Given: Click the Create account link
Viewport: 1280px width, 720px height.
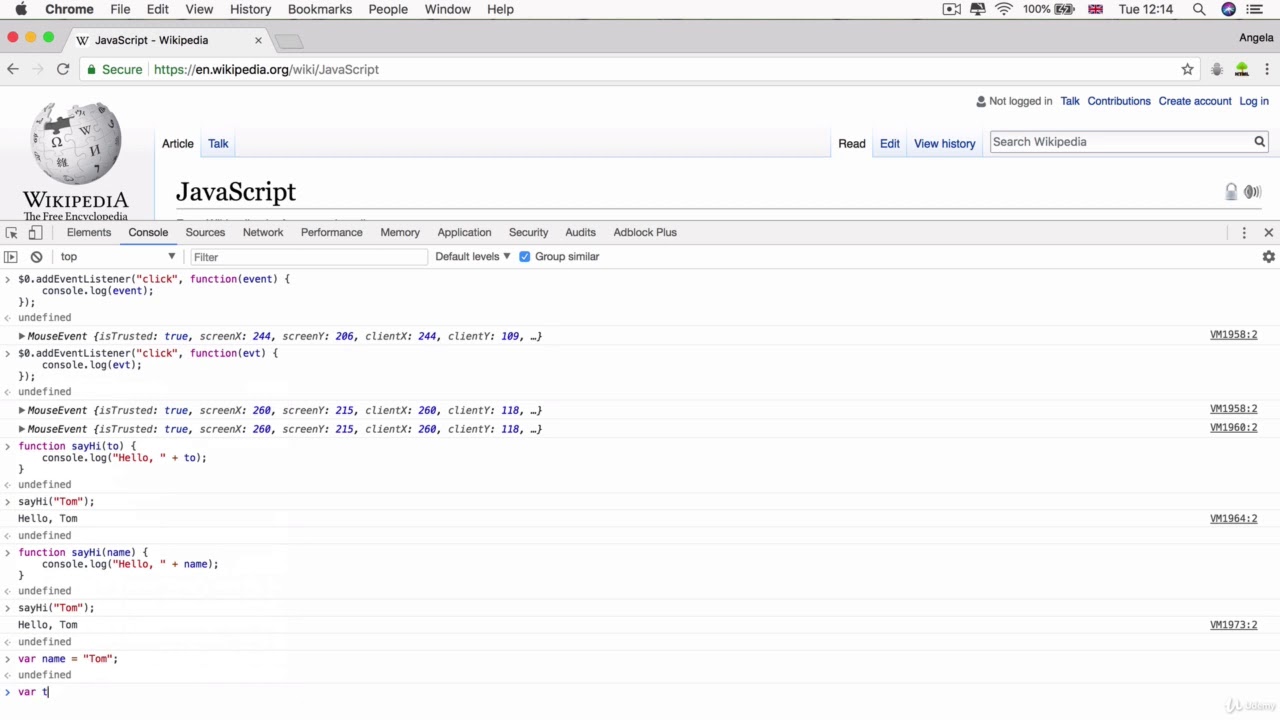Looking at the screenshot, I should pos(1195,101).
